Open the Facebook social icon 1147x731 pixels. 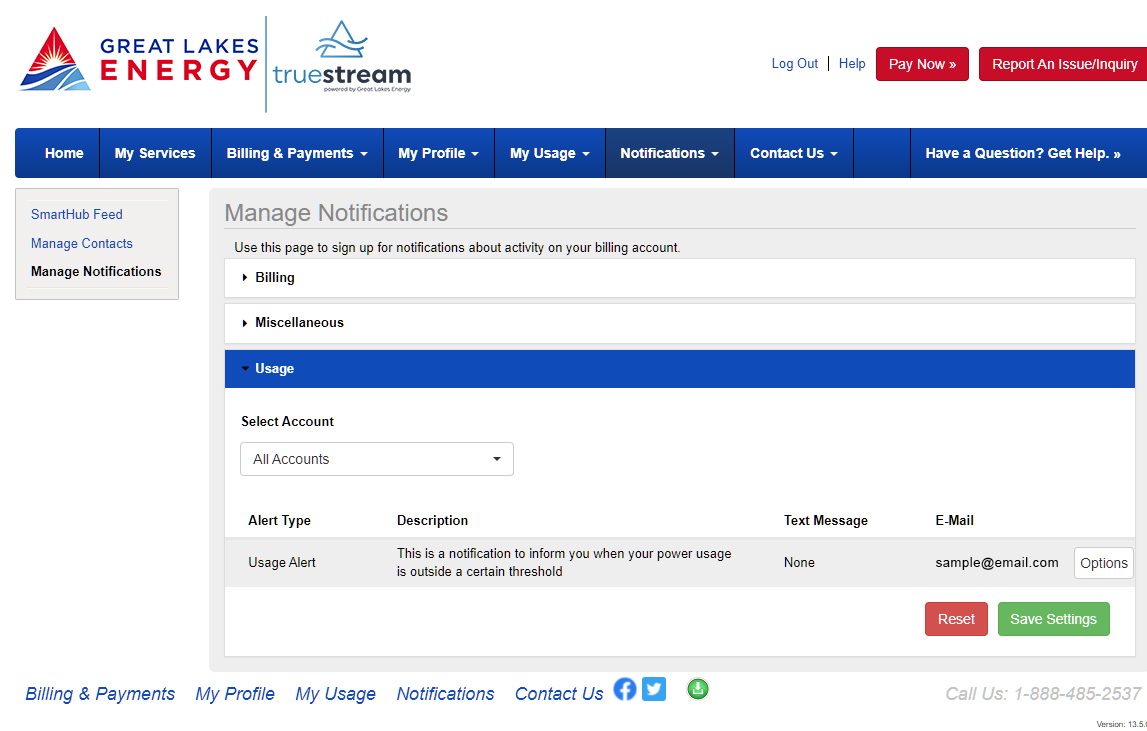[x=625, y=689]
